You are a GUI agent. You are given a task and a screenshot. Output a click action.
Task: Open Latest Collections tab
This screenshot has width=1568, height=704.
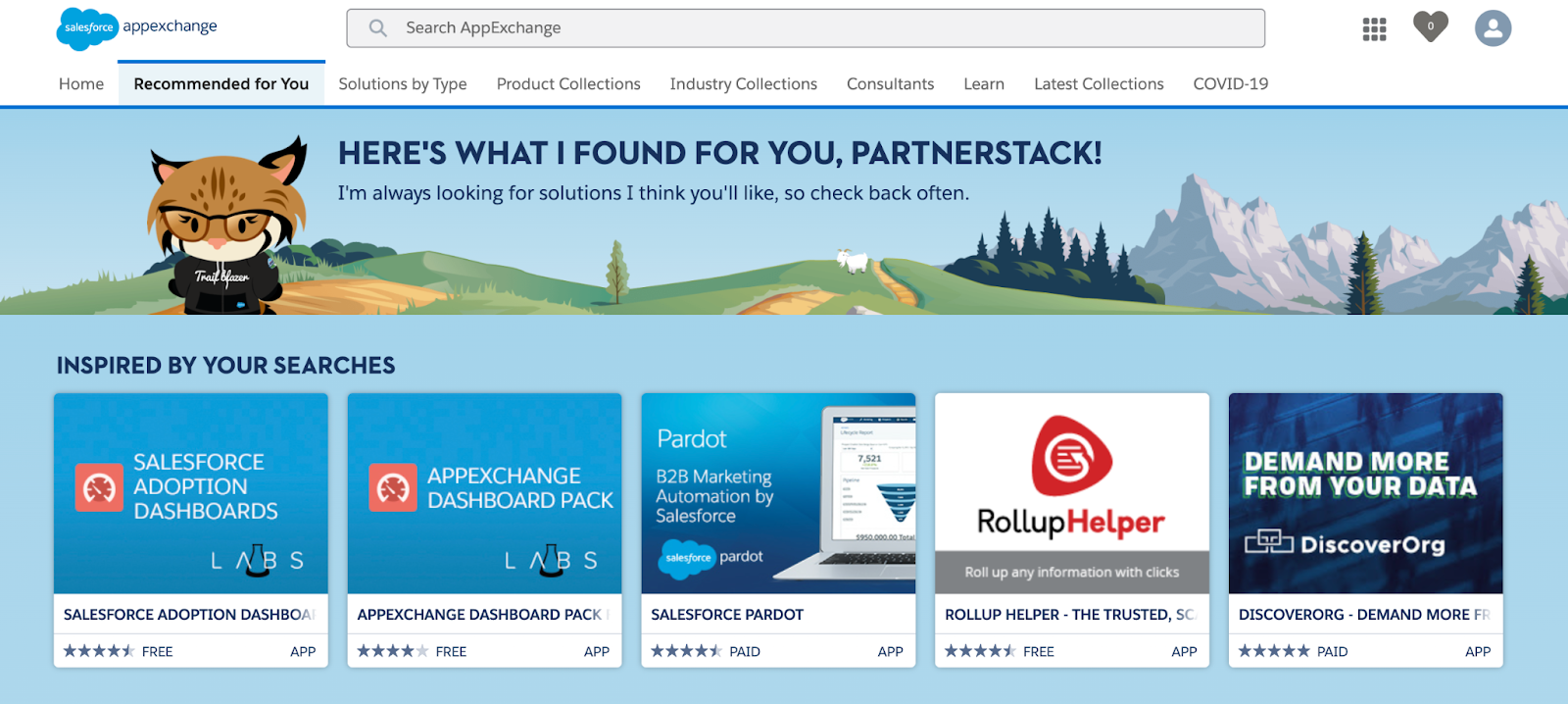pos(1099,84)
